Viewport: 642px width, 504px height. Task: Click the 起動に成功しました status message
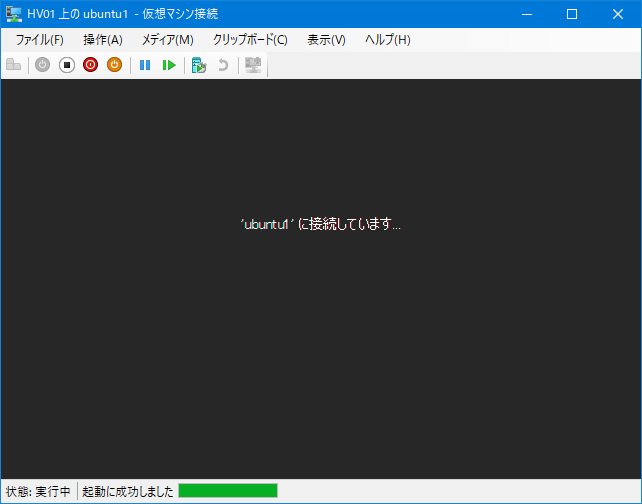tap(128, 491)
